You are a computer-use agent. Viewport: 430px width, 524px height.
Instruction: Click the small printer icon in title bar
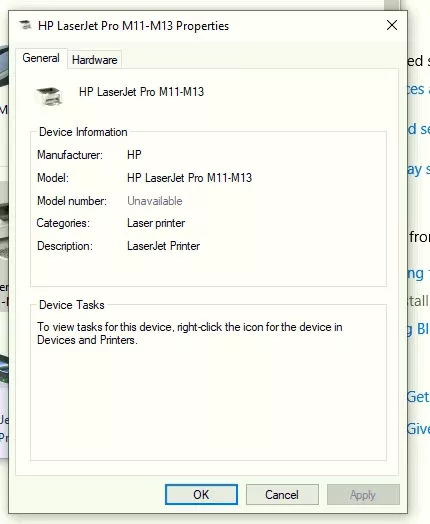coord(25,25)
